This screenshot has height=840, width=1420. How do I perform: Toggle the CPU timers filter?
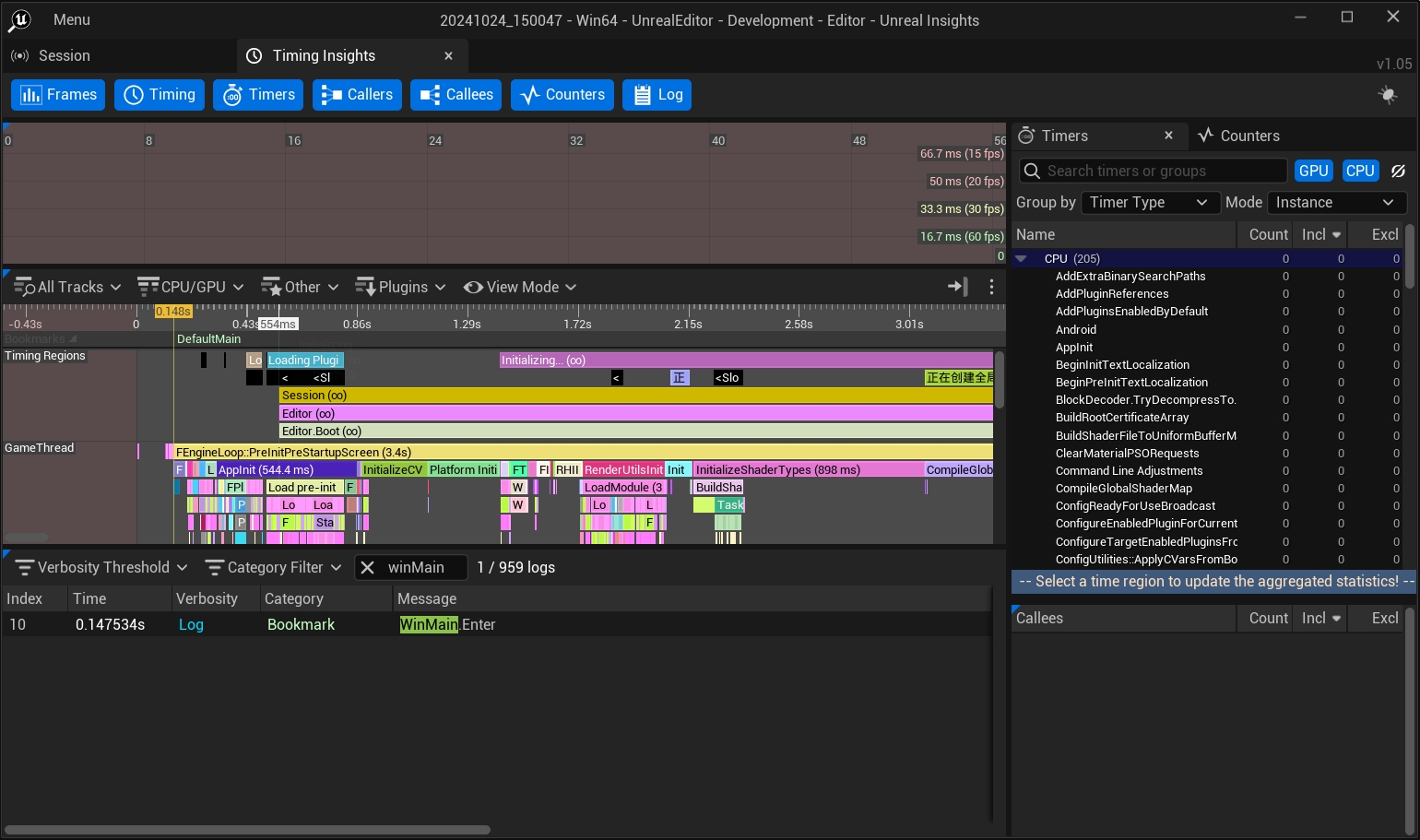(x=1360, y=171)
